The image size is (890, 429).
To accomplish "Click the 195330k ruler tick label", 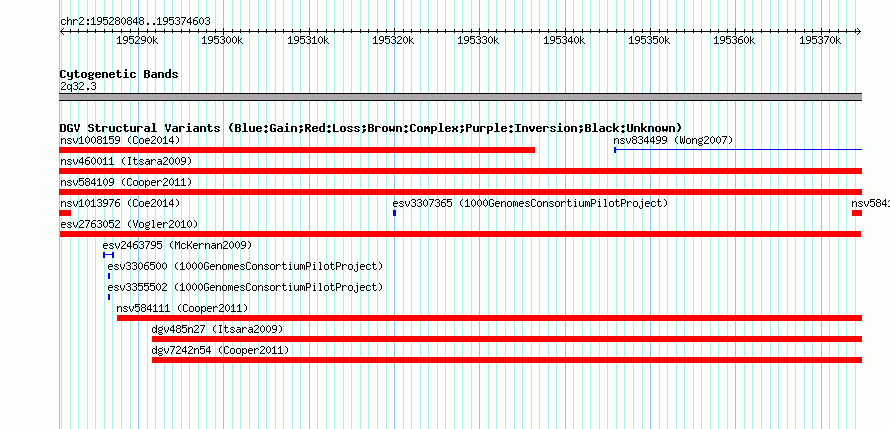I will click(x=478, y=40).
